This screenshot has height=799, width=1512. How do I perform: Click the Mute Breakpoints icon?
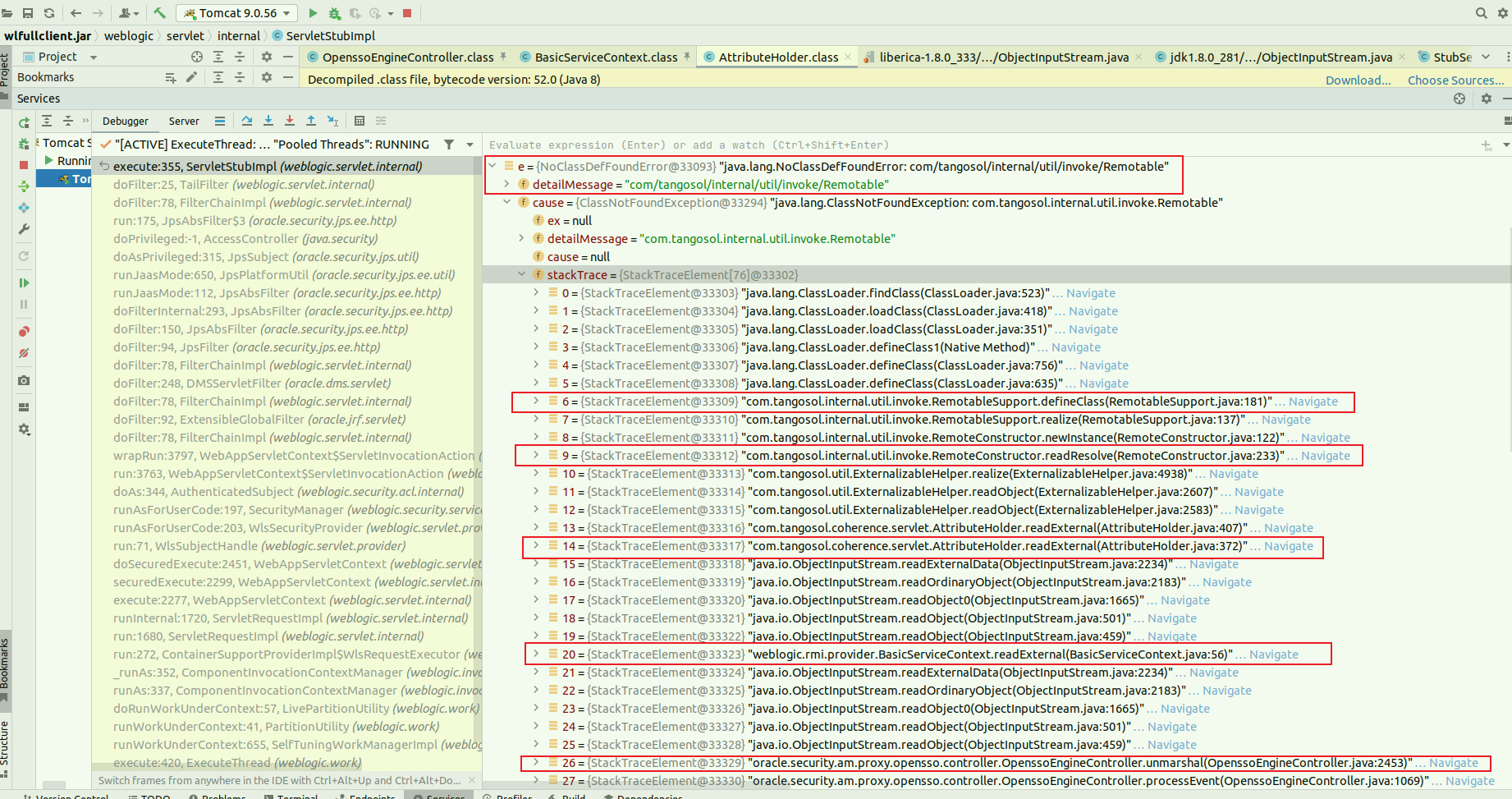coord(24,353)
